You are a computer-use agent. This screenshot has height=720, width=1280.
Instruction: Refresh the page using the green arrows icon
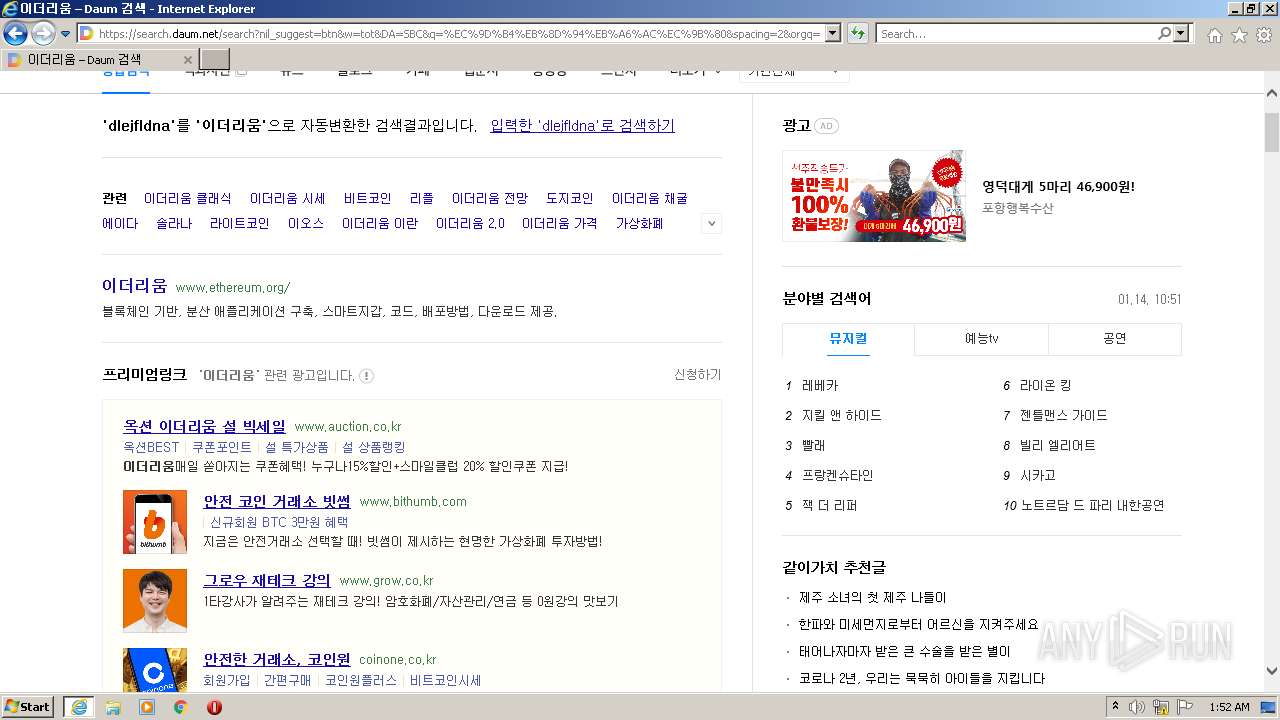coord(857,34)
